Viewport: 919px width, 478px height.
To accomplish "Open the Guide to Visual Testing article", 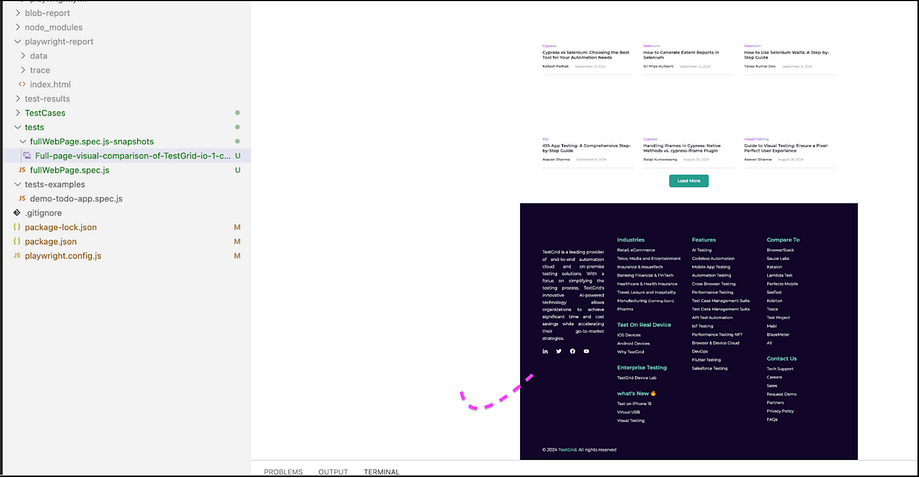I will 786,148.
